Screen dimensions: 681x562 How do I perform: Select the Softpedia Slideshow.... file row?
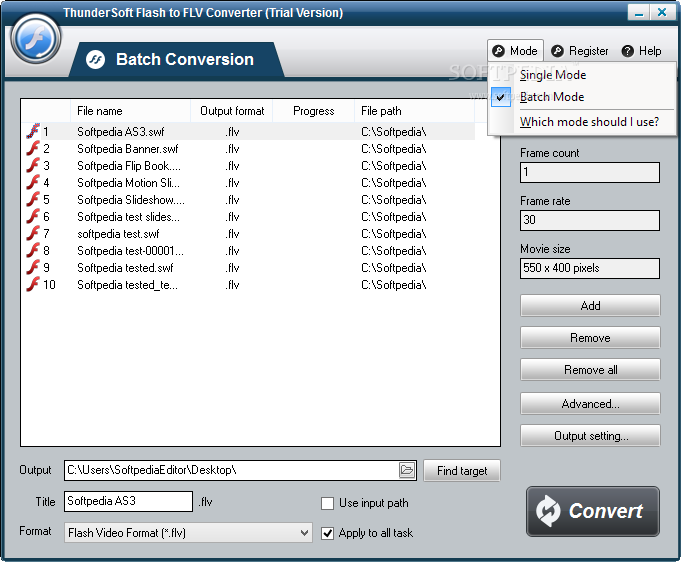click(x=248, y=199)
